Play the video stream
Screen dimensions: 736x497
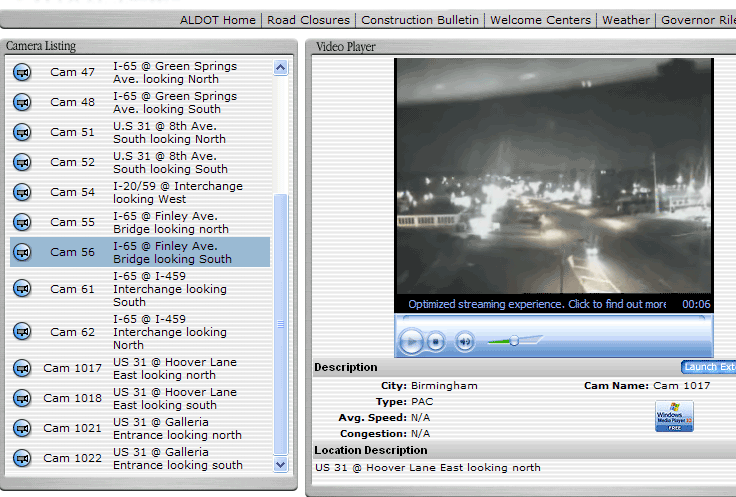411,342
